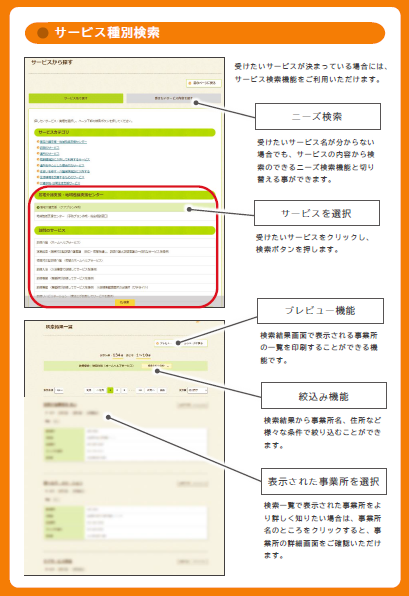
Task: Open the display count dropdown in the results toolbar
Action: [x=59, y=390]
